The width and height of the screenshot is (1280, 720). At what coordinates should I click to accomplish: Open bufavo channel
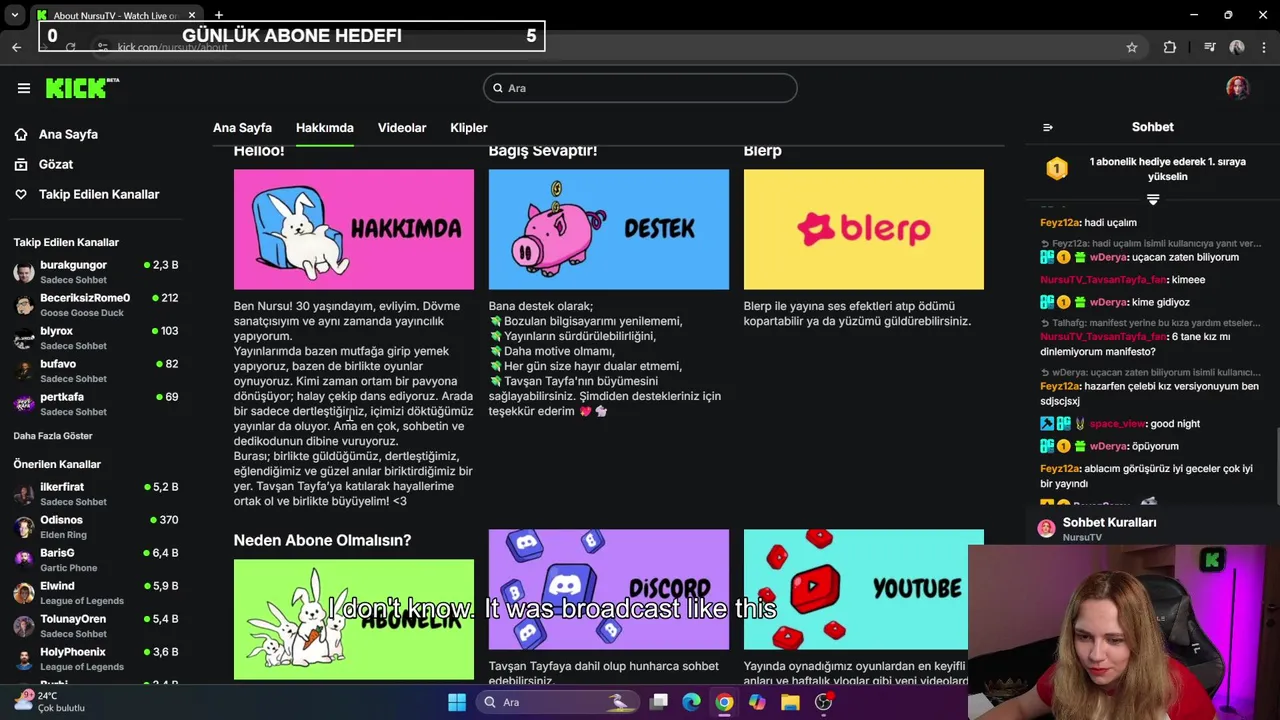tap(96, 371)
